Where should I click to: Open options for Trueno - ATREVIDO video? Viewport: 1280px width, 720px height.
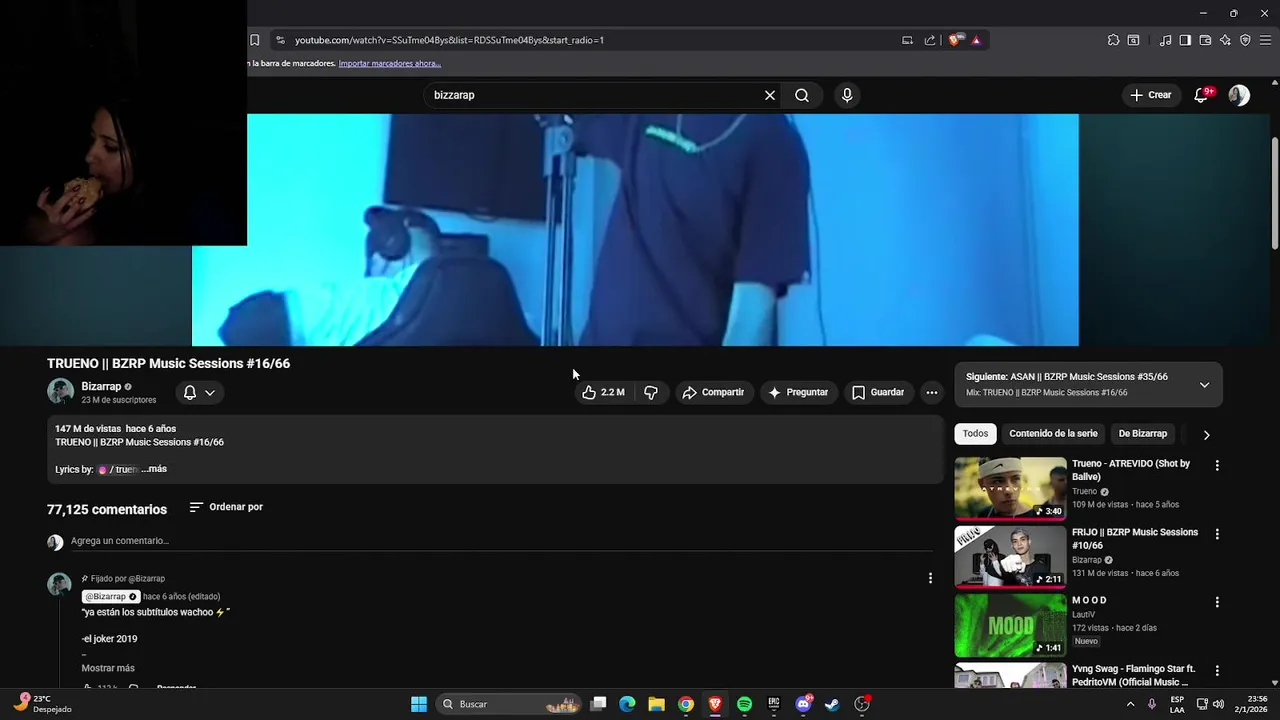[x=1217, y=465]
